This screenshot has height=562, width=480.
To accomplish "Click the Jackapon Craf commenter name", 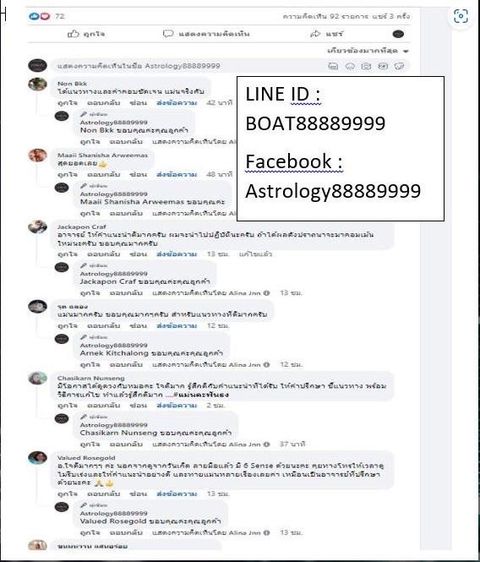I will (x=82, y=227).
